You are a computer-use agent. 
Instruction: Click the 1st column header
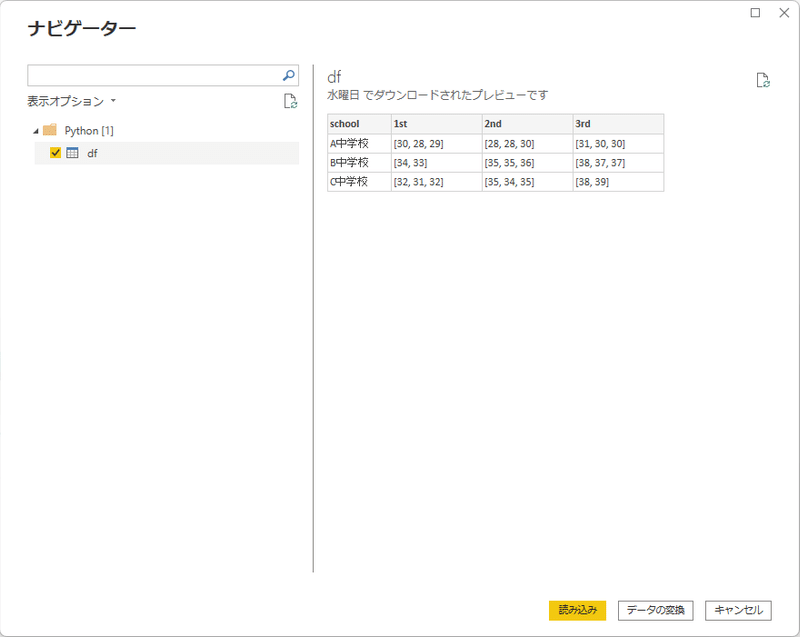pos(437,124)
